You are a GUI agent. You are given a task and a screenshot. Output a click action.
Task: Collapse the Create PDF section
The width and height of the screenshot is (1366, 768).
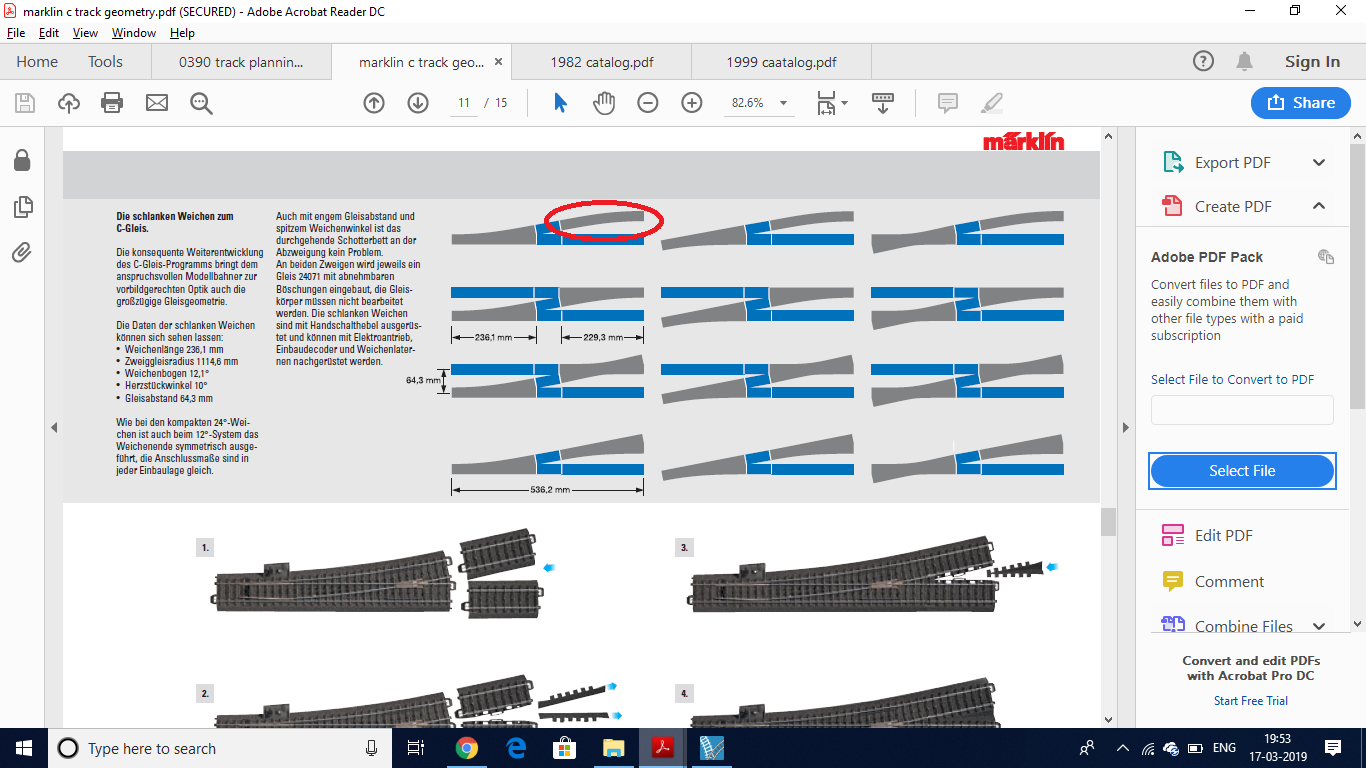[x=1319, y=206]
